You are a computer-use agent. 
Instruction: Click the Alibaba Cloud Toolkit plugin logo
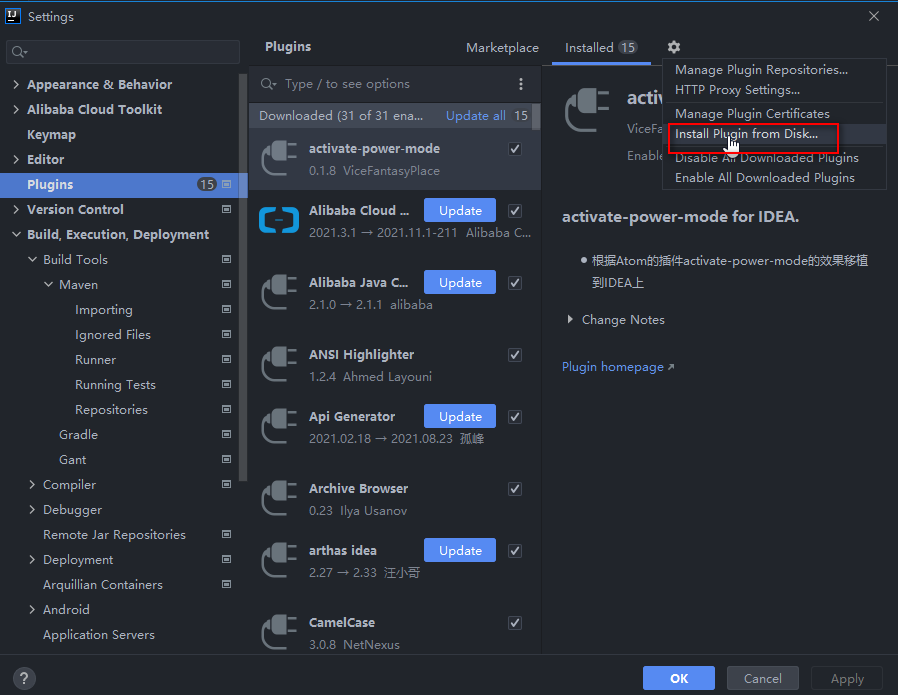[279, 220]
